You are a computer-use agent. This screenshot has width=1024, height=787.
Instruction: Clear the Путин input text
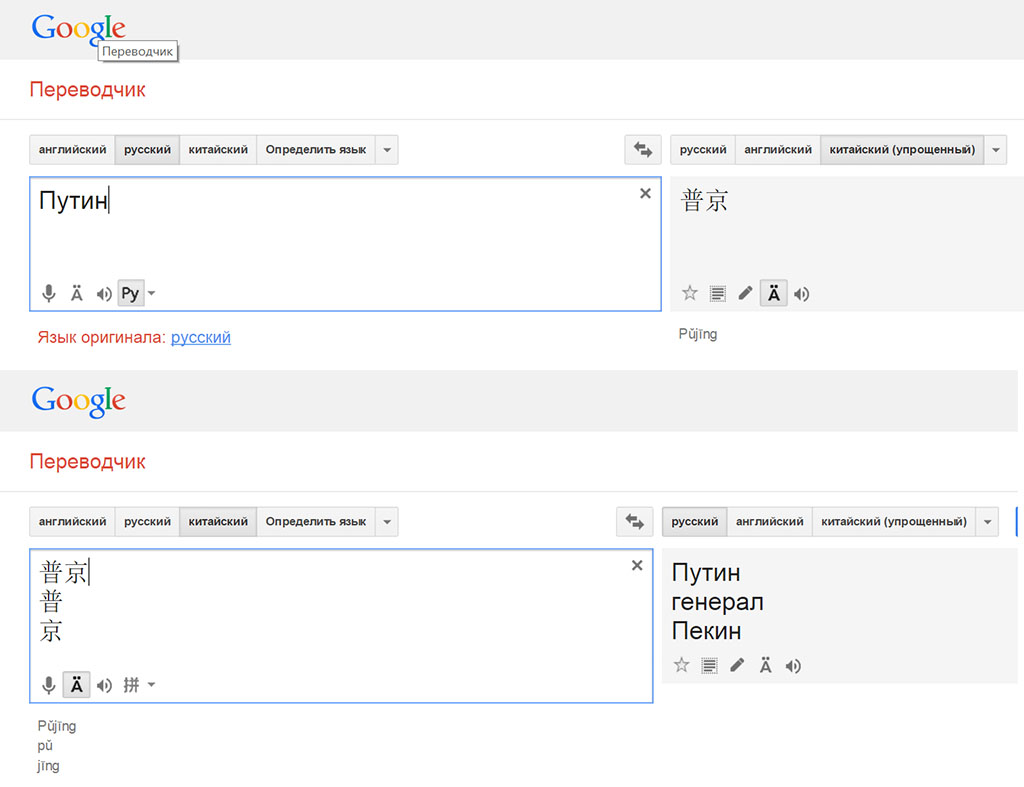pos(645,193)
